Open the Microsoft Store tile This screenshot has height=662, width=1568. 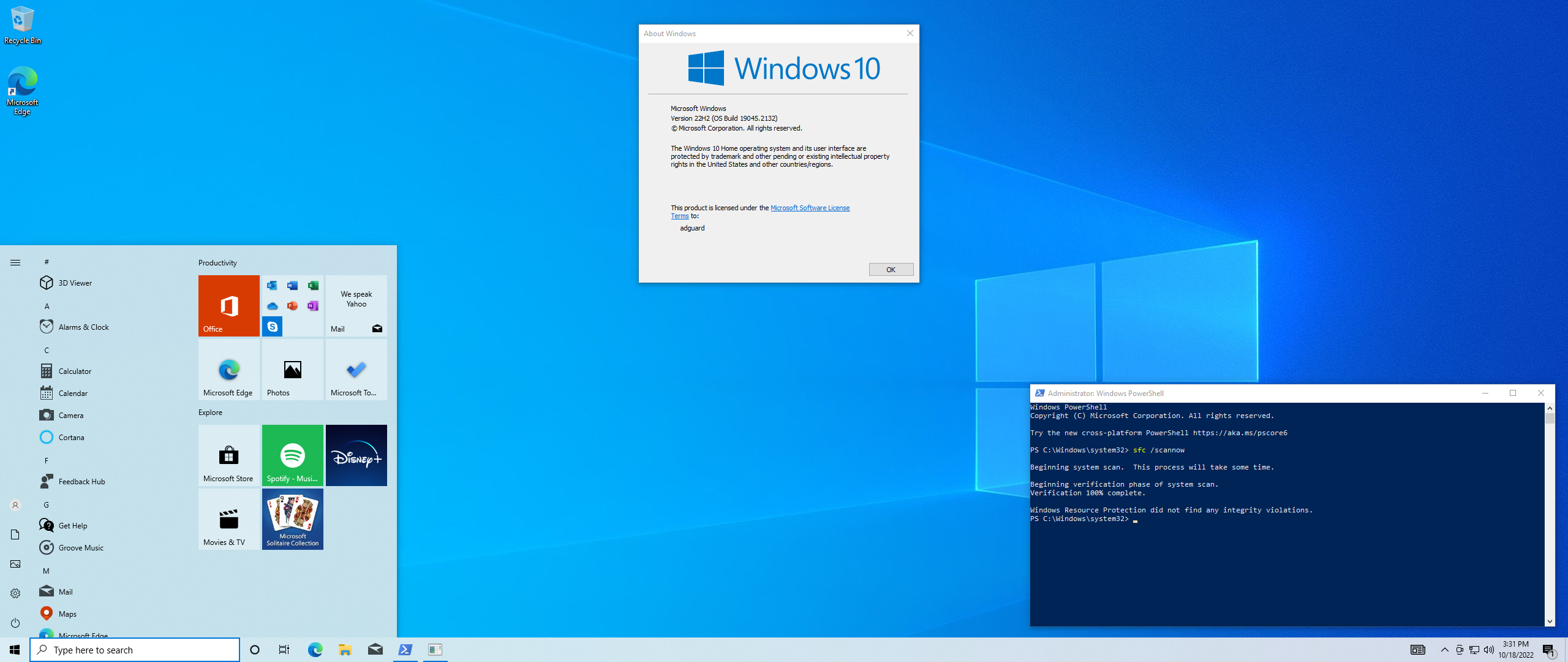pos(229,455)
